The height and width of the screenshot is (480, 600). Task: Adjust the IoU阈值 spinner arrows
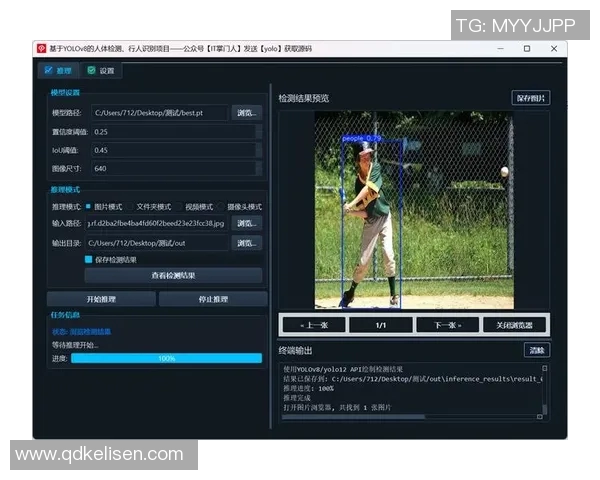coord(260,150)
